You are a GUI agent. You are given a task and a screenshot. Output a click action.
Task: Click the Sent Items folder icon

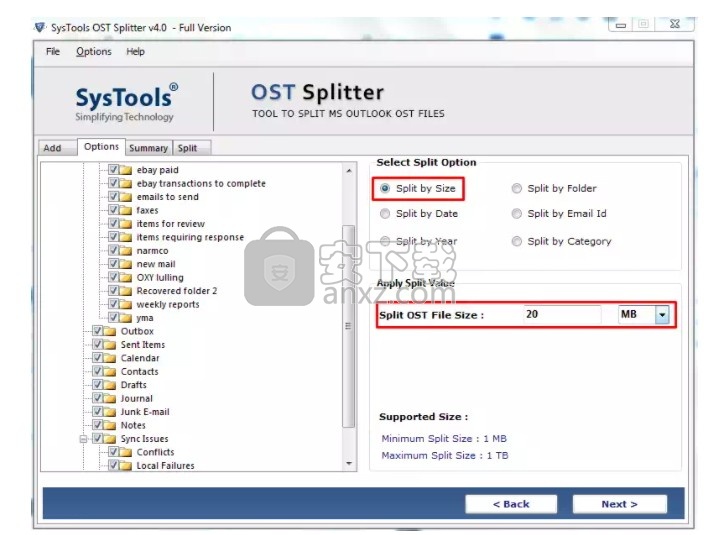pyautogui.click(x=110, y=345)
